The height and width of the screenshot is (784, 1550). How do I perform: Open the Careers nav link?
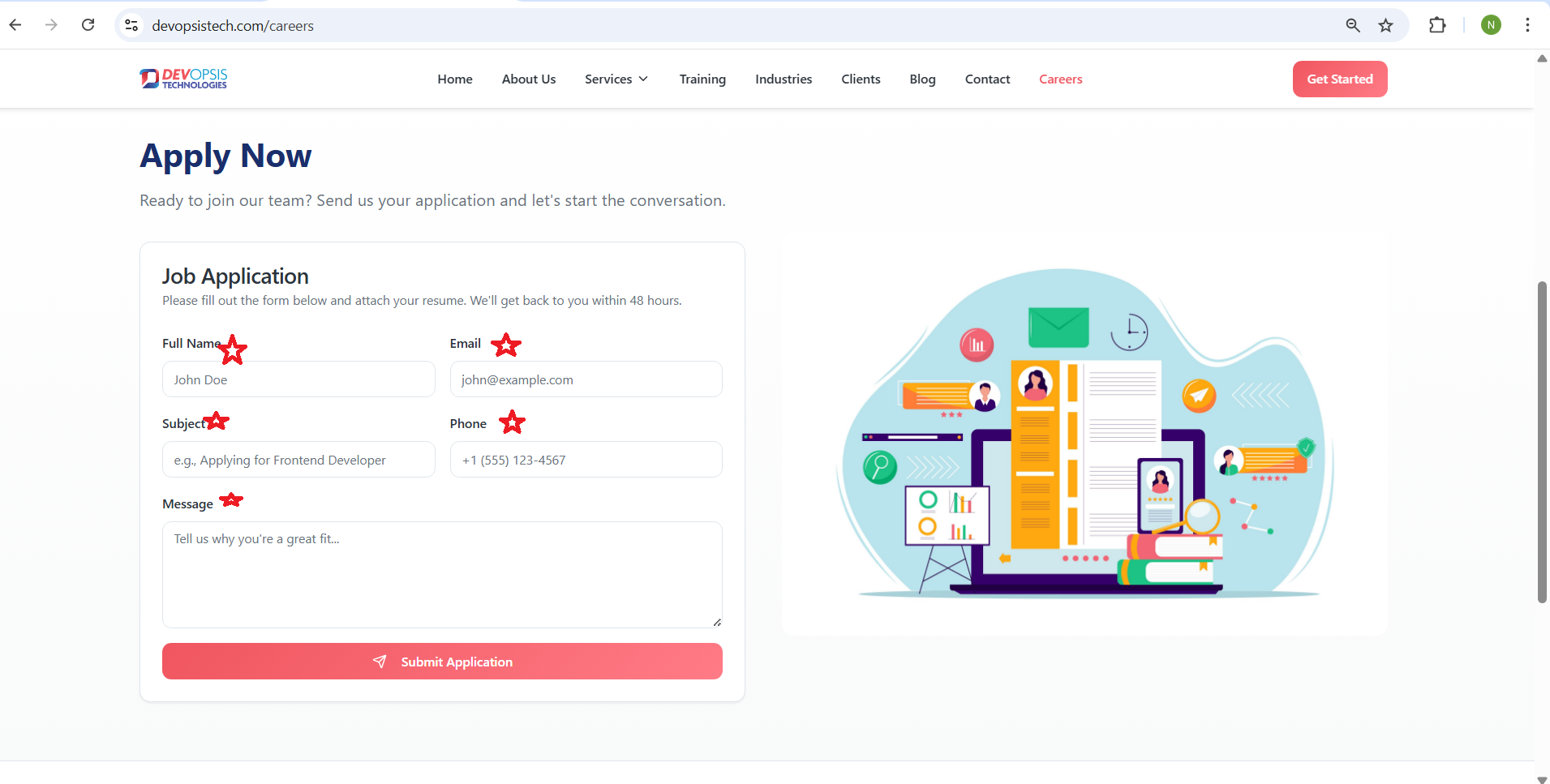coord(1060,79)
